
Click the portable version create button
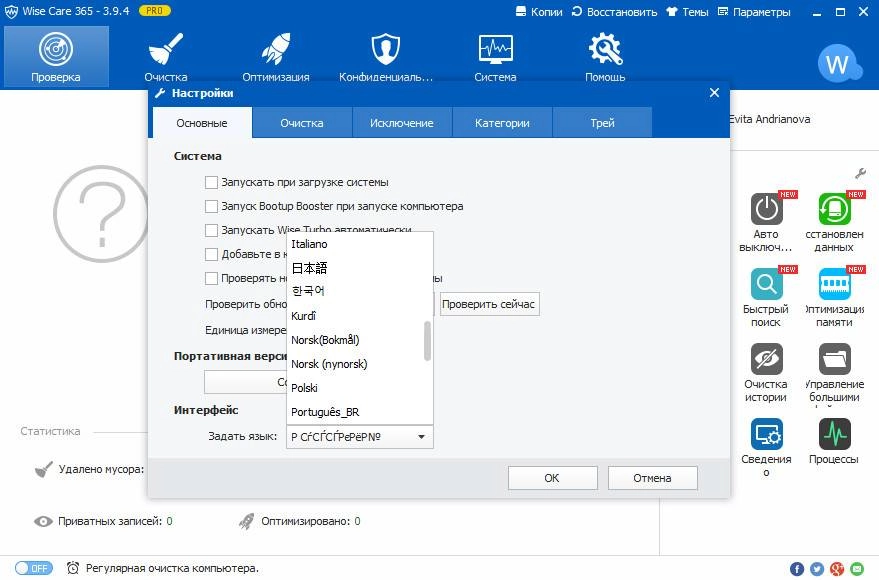[x=246, y=382]
